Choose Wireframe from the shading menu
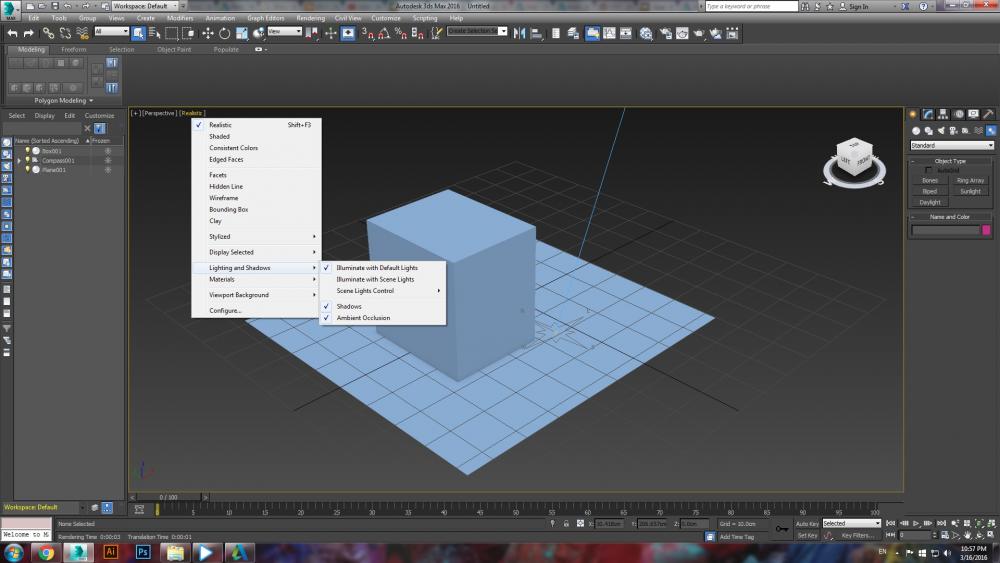 (x=224, y=198)
